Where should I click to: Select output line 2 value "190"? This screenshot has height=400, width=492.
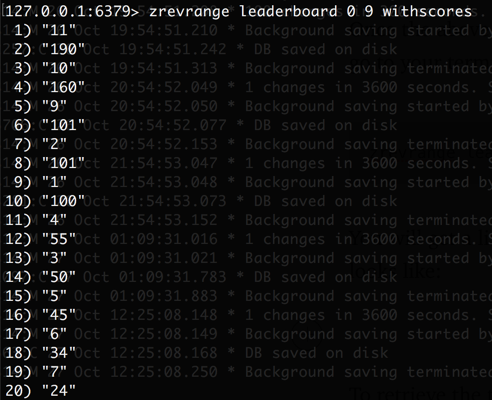(64, 50)
